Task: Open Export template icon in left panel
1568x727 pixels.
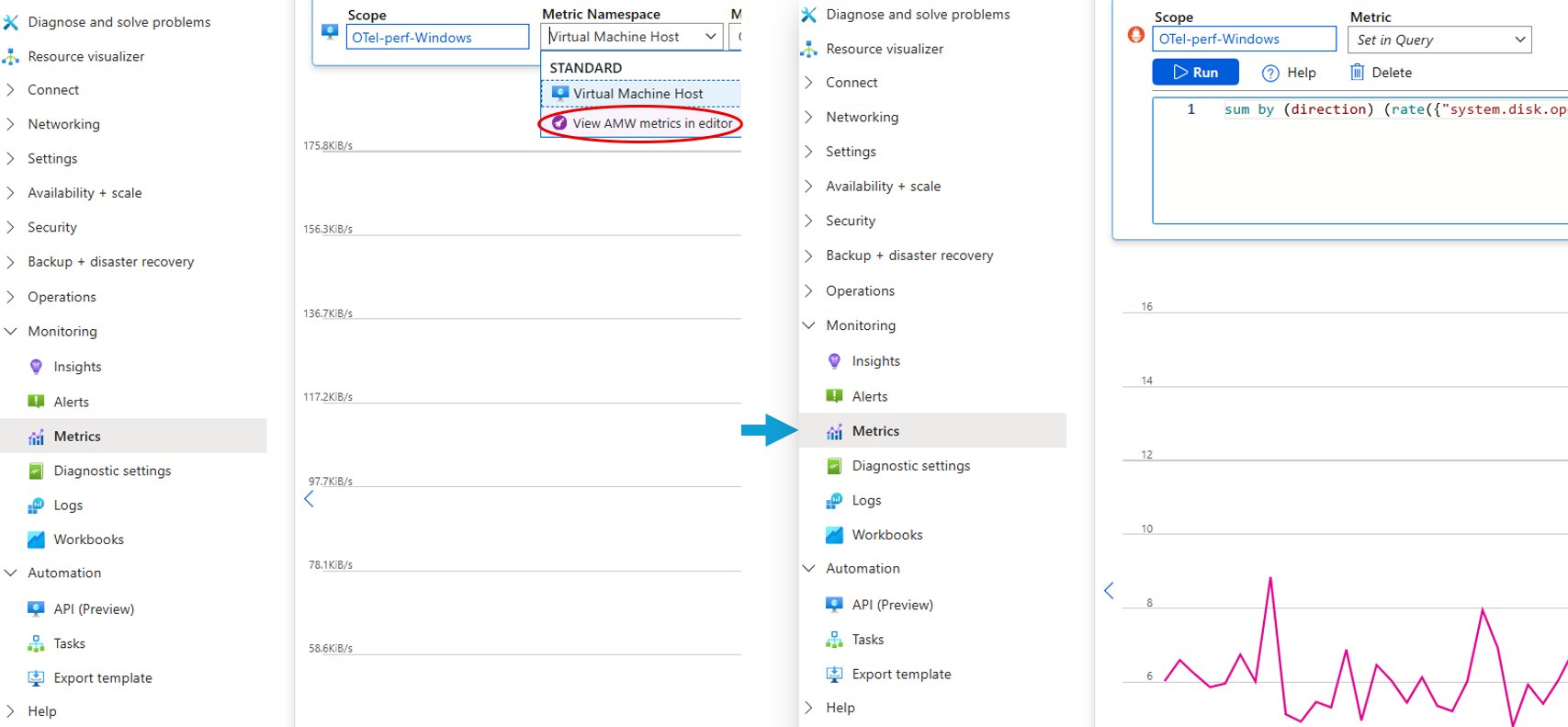Action: 36,678
